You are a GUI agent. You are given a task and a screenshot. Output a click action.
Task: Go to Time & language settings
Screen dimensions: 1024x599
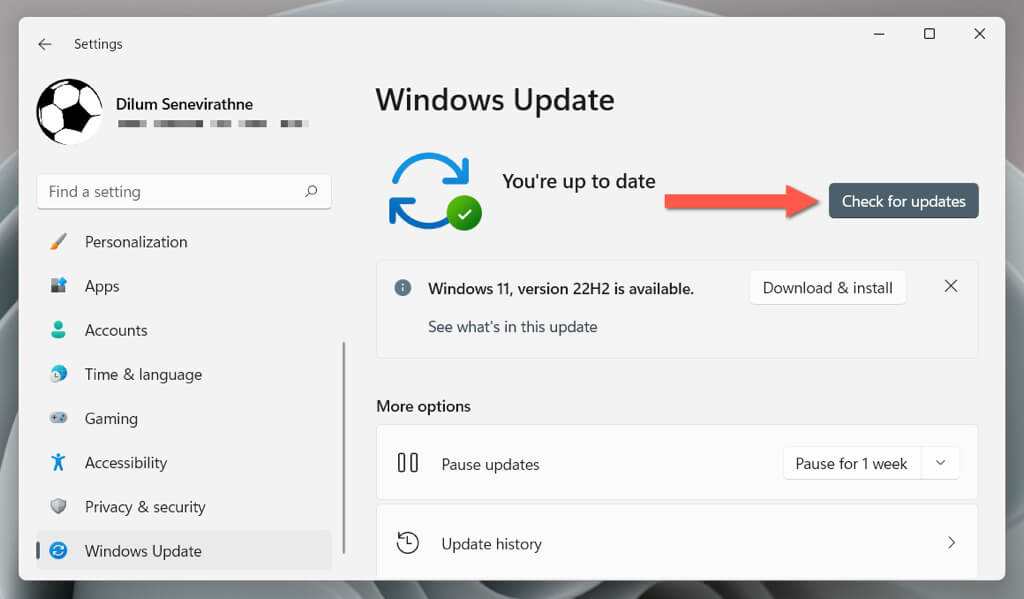click(184, 374)
